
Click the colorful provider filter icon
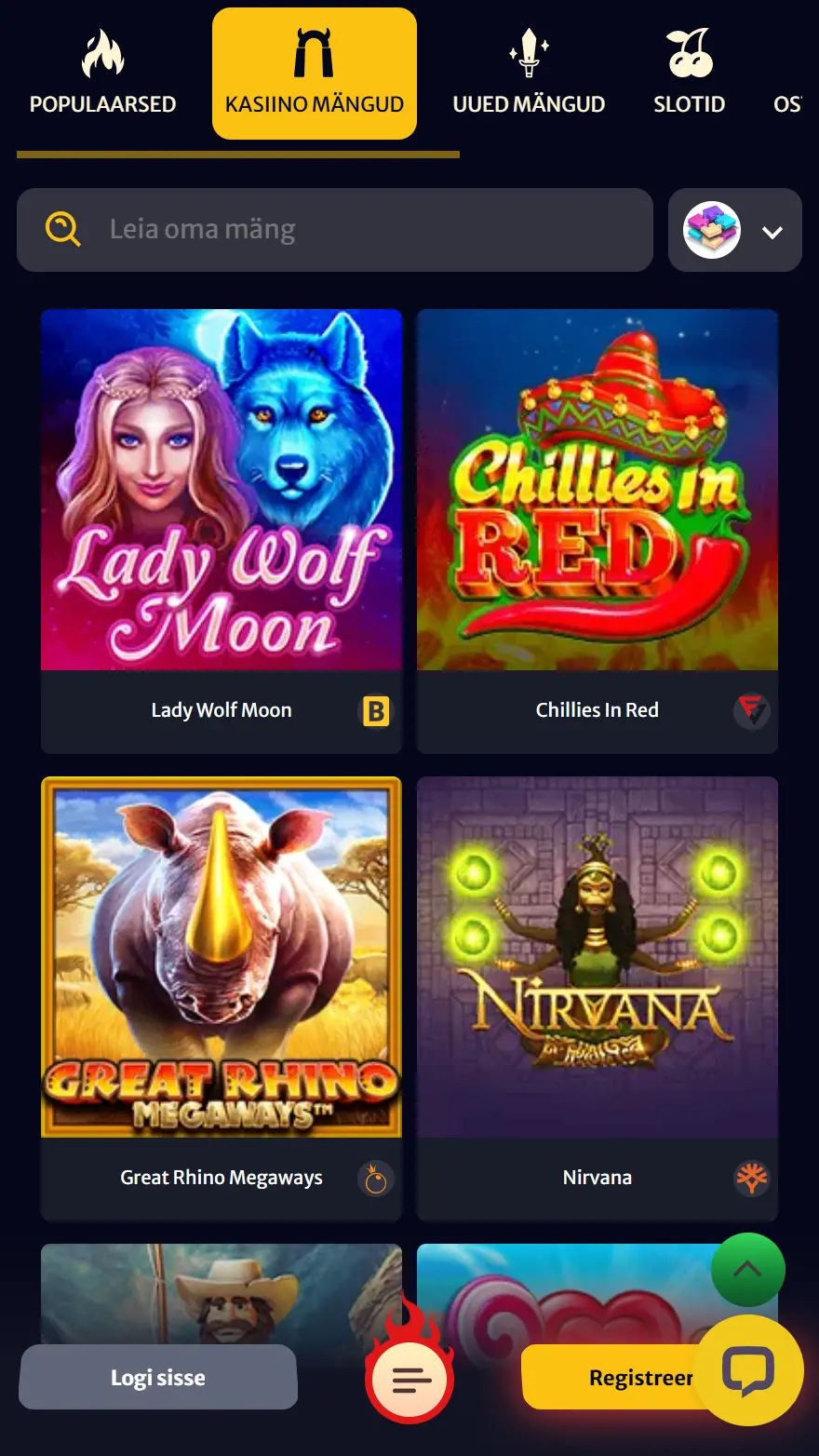[712, 230]
